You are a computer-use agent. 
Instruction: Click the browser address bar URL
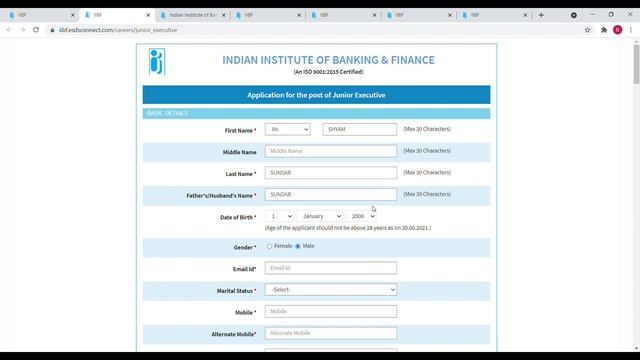118,30
